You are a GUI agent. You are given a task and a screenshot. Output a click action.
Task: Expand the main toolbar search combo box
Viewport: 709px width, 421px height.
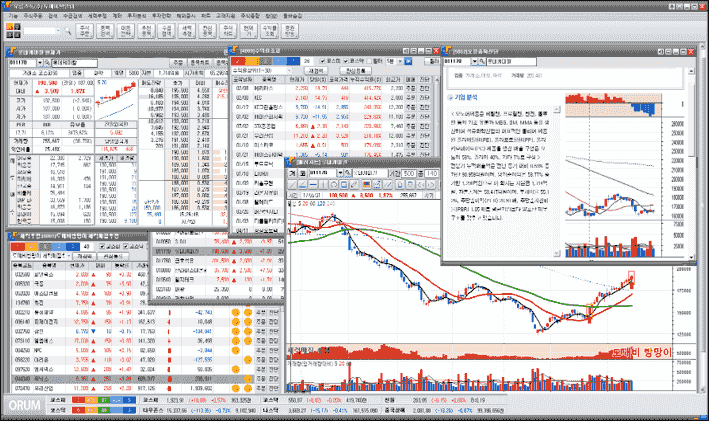pyautogui.click(x=58, y=31)
